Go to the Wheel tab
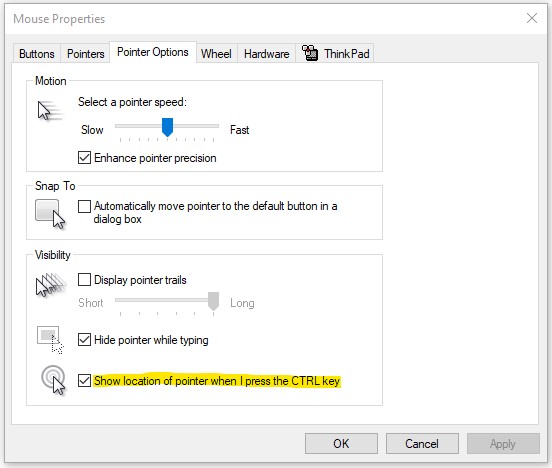552x468 pixels. coord(217,54)
